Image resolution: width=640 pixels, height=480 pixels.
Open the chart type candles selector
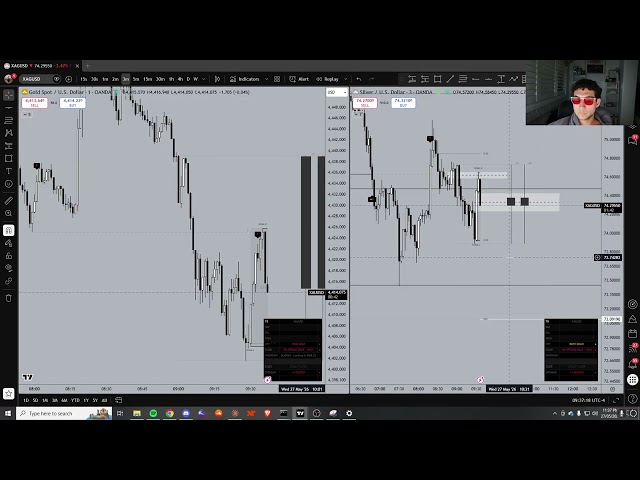click(x=217, y=79)
